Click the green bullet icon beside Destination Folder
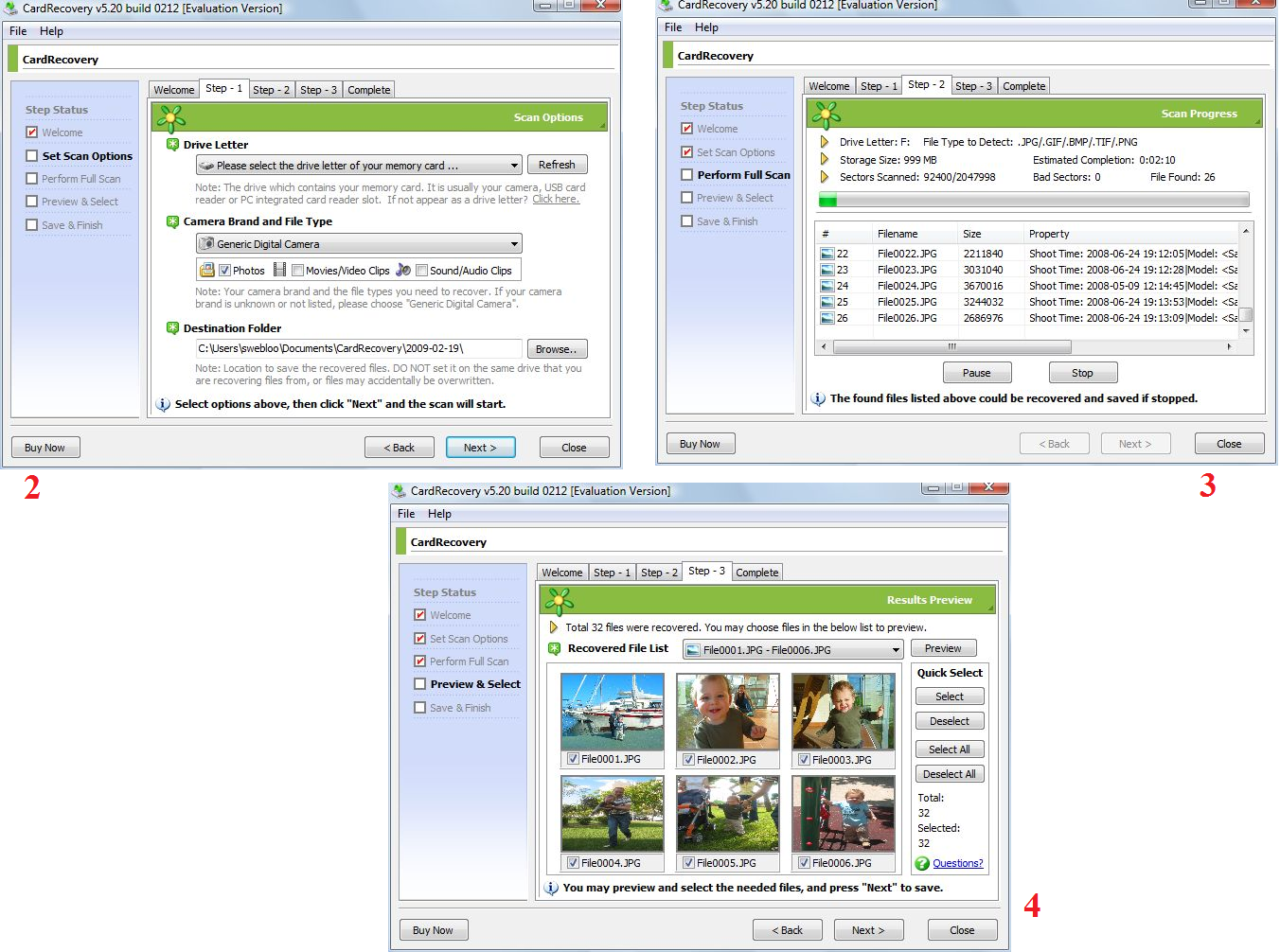Viewport: 1280px width, 952px height. (172, 328)
